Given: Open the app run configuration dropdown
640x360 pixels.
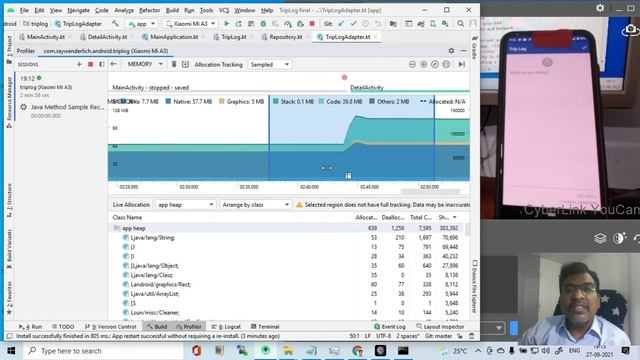Looking at the screenshot, I should 142,24.
